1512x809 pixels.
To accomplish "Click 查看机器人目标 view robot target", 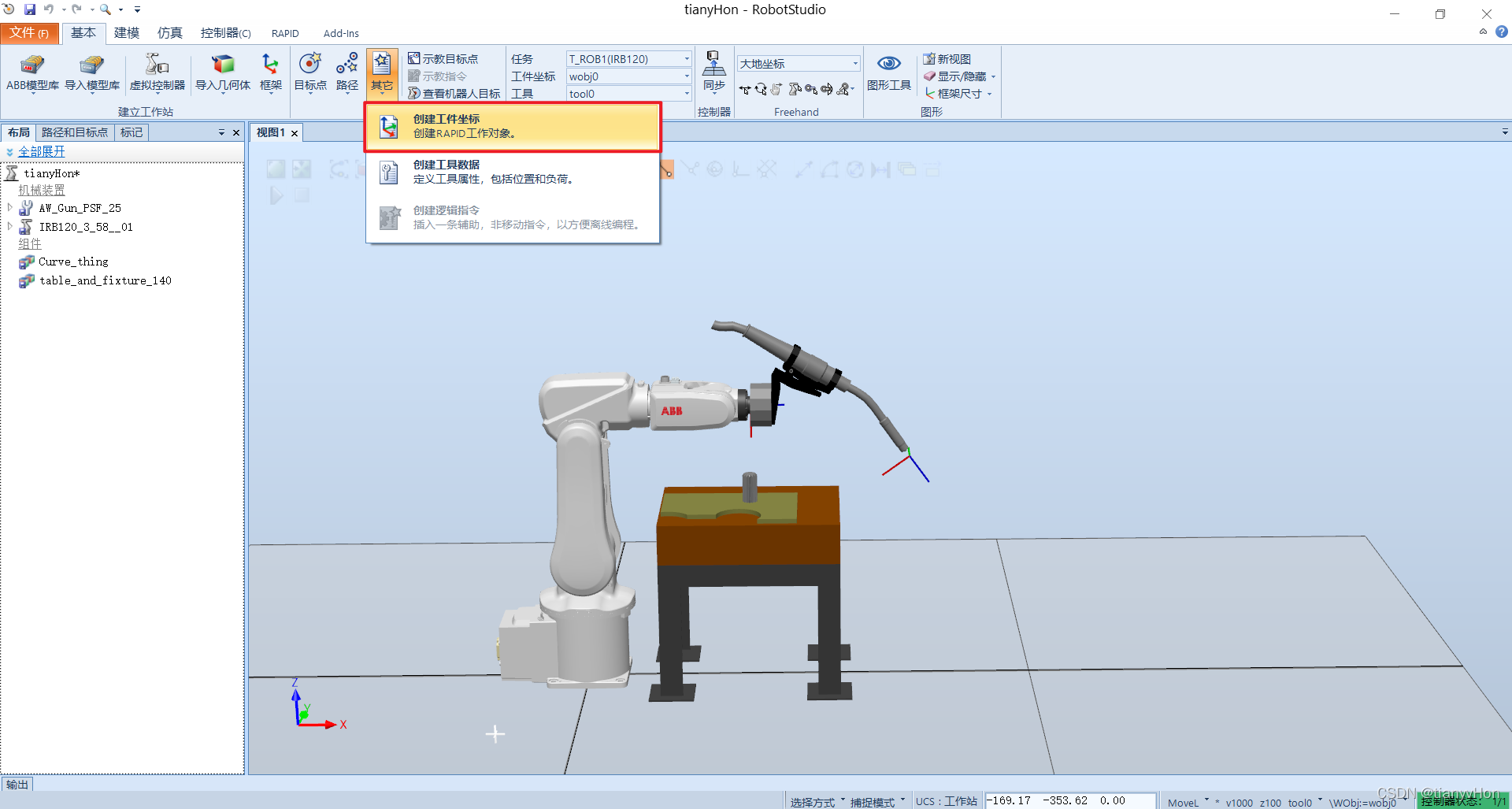I will click(x=454, y=94).
